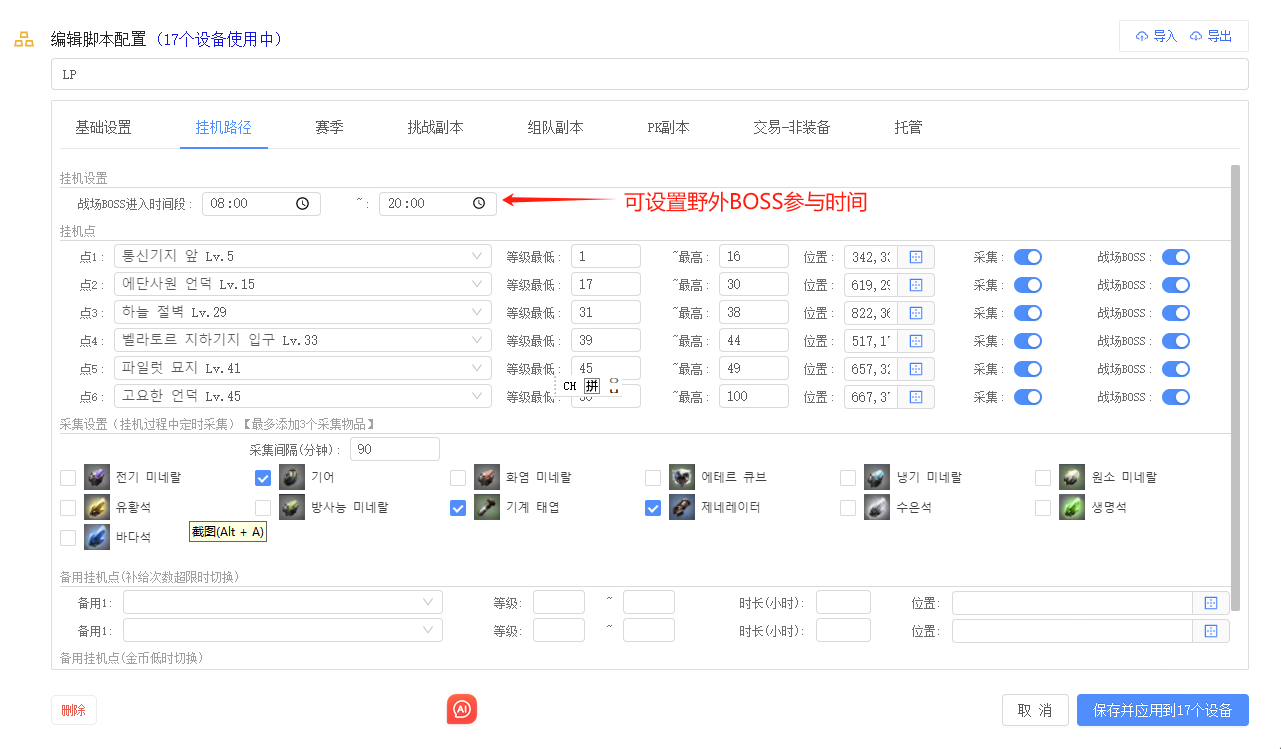Open the 挑战副本 tab

tap(435, 128)
